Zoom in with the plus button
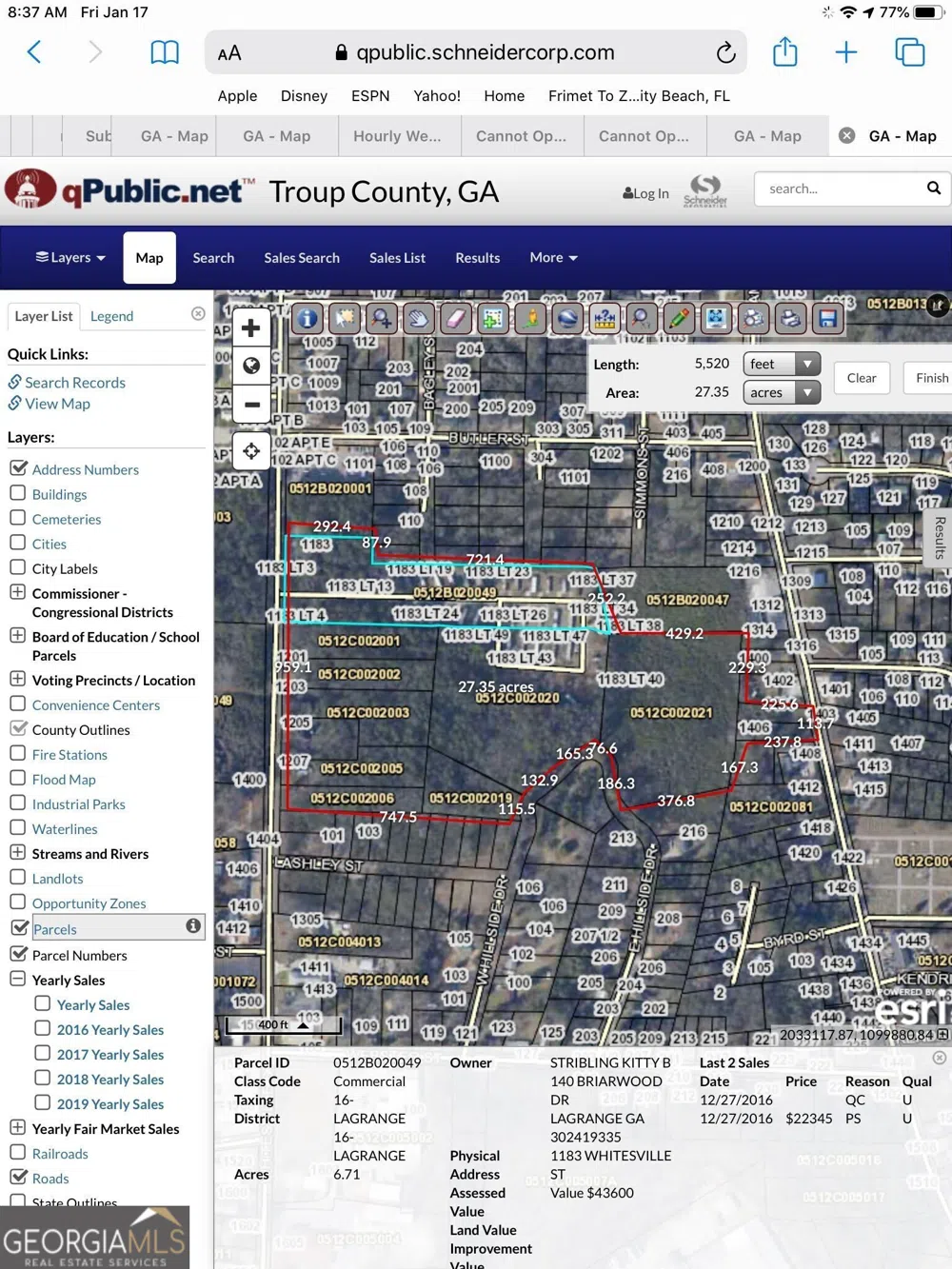This screenshot has height=1269, width=952. pyautogui.click(x=251, y=328)
